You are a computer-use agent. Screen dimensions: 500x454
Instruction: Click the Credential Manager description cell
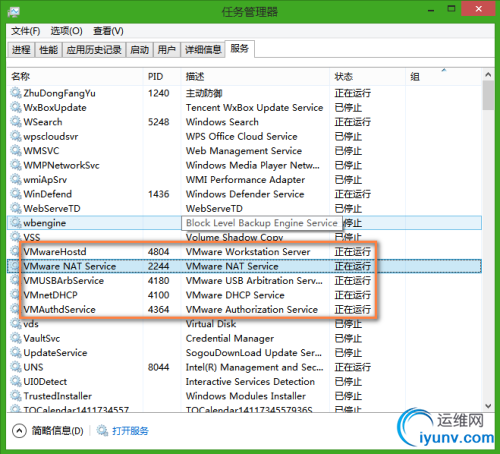pyautogui.click(x=230, y=338)
